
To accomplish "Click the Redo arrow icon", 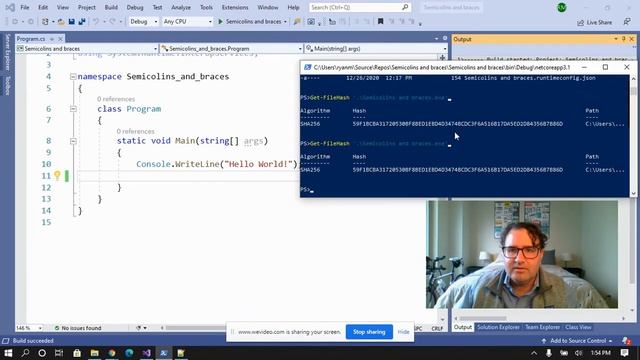I will pyautogui.click(x=113, y=22).
